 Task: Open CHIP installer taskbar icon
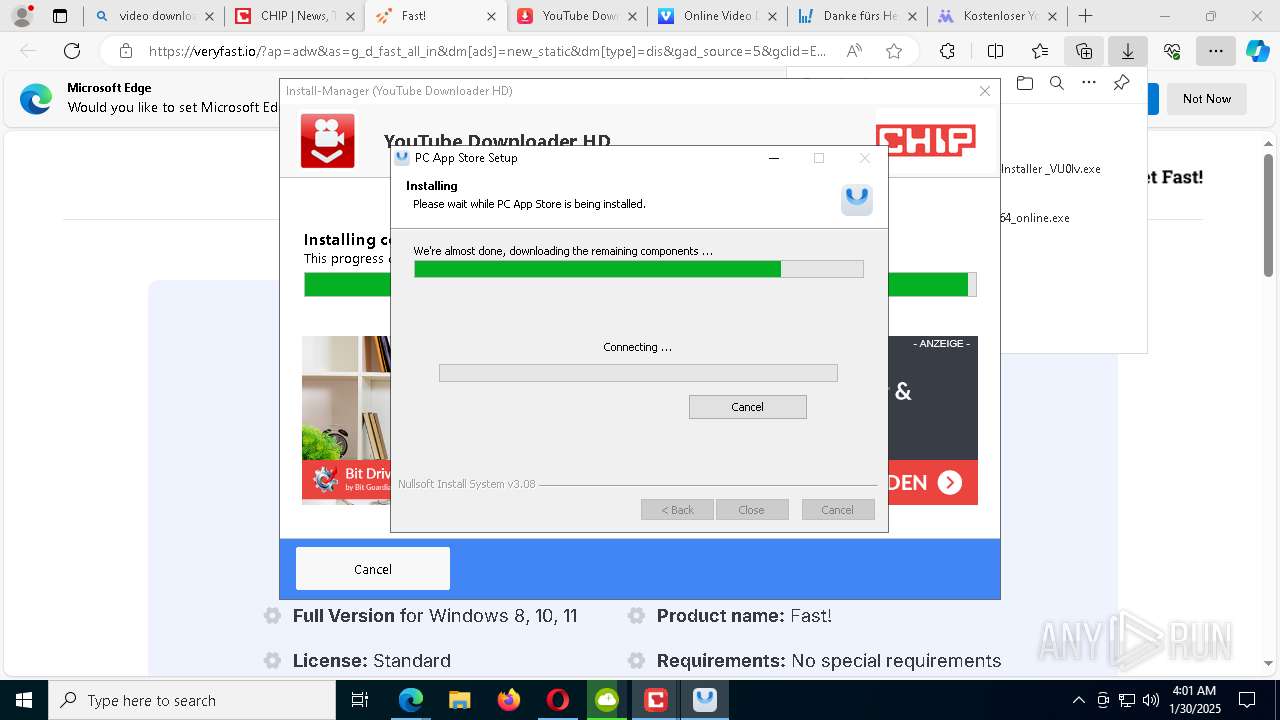pos(655,700)
